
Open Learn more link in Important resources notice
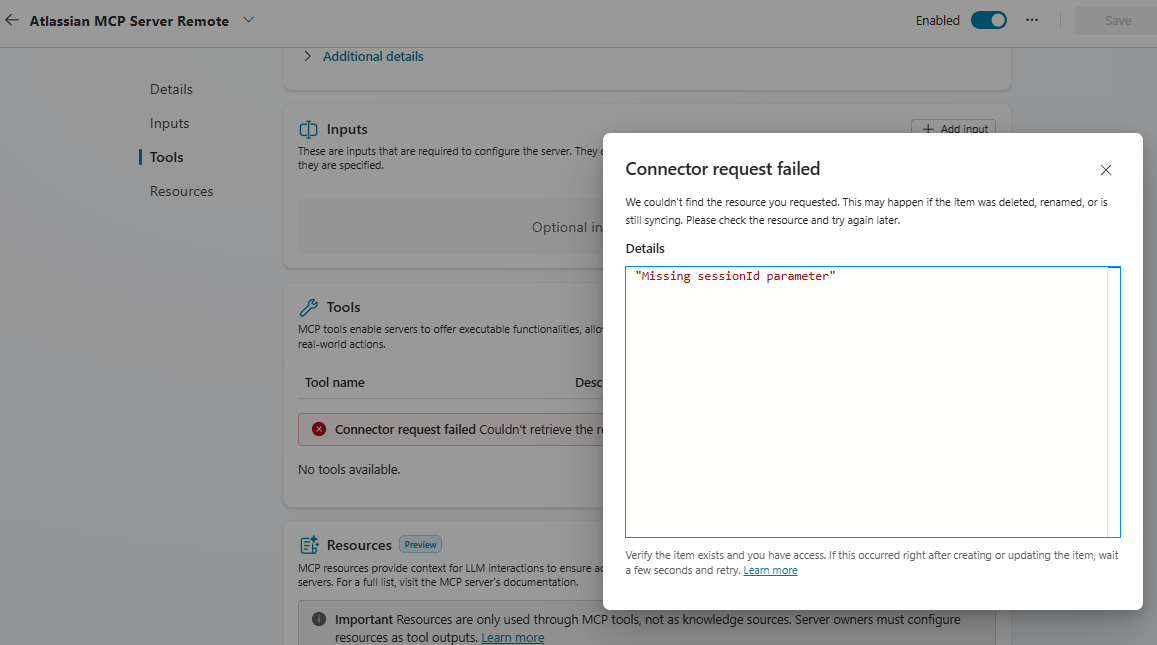pyautogui.click(x=513, y=638)
